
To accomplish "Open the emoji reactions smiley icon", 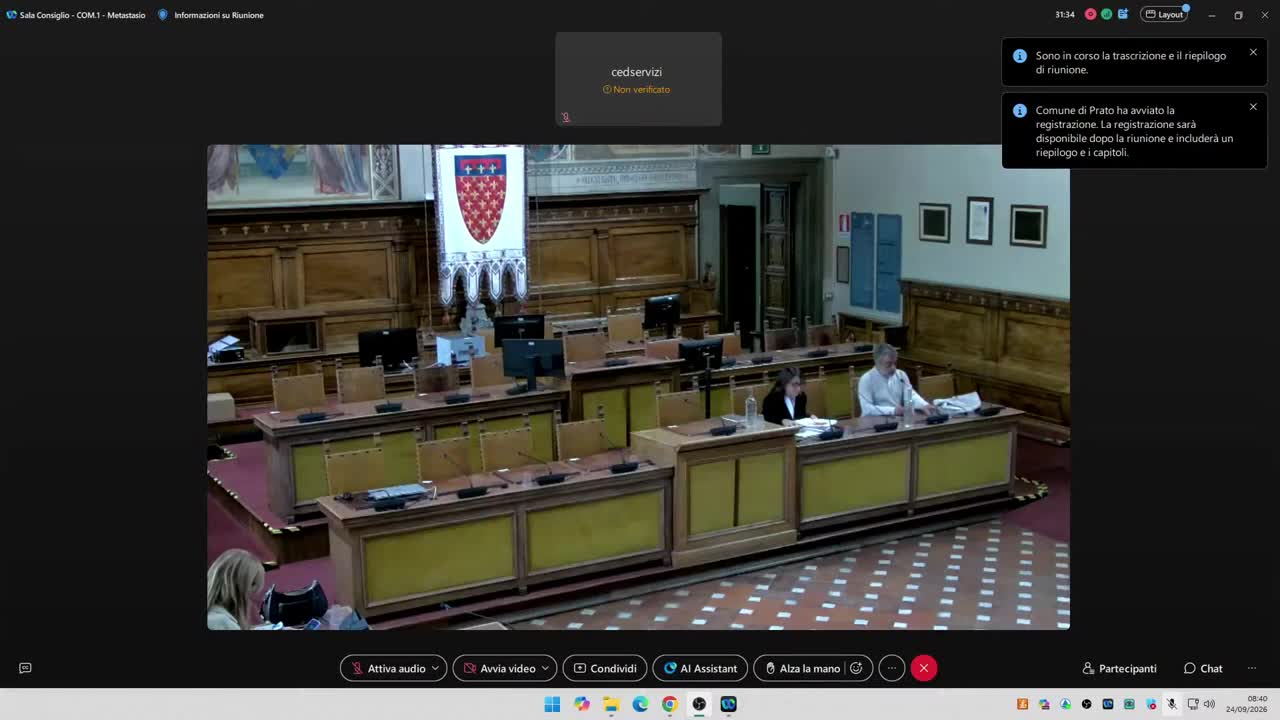I will [x=857, y=668].
